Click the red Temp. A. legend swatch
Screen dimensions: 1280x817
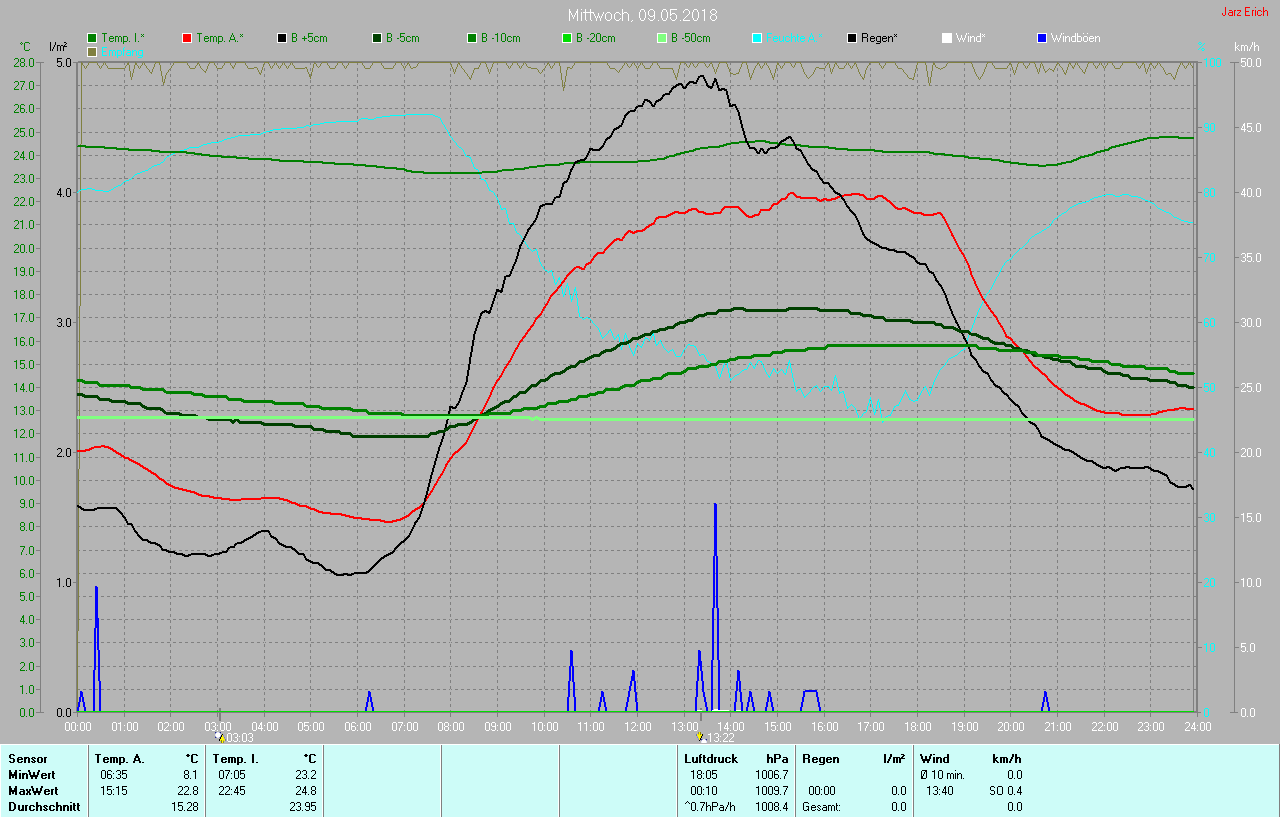coord(187,38)
